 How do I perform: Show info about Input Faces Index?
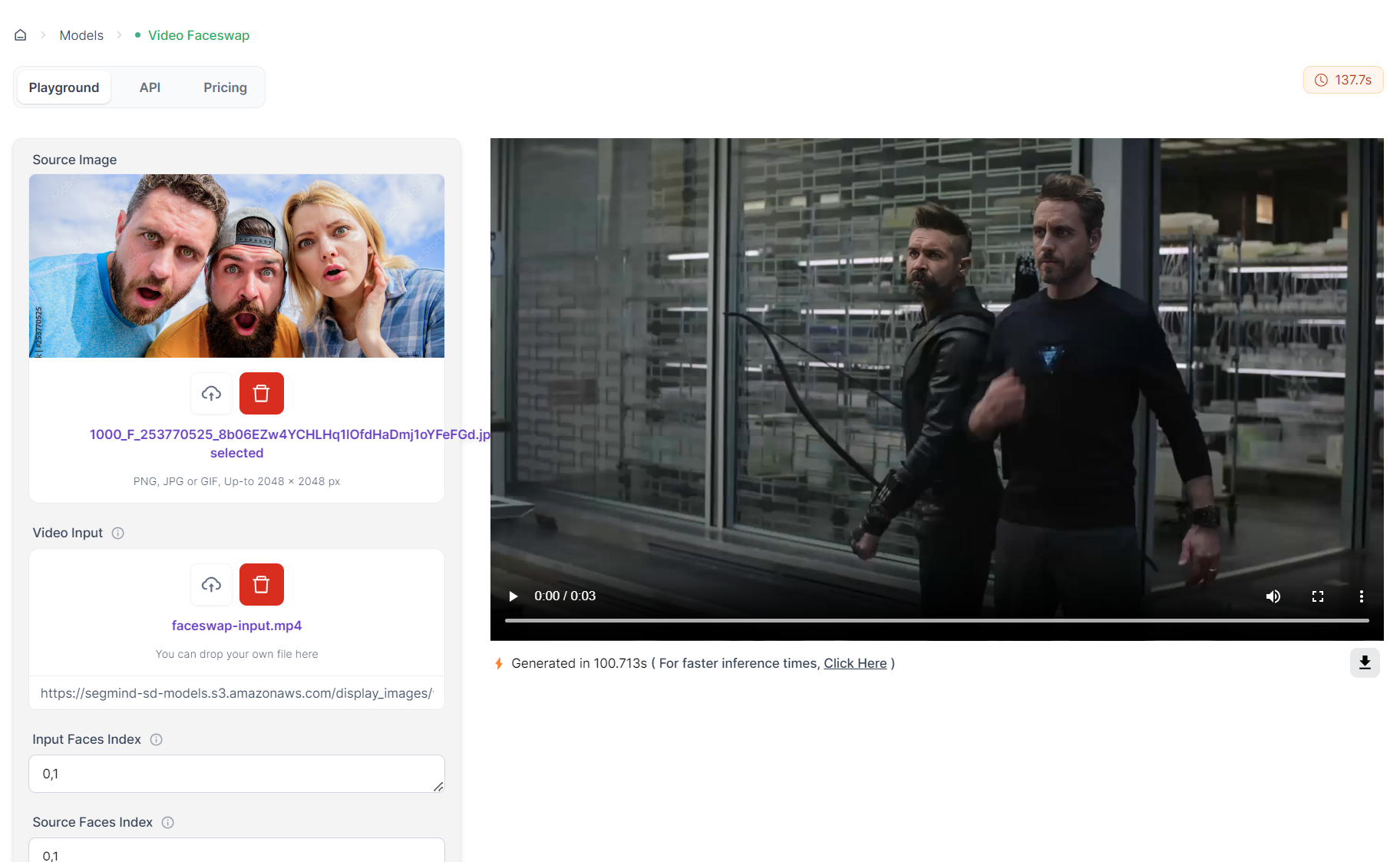click(x=157, y=739)
